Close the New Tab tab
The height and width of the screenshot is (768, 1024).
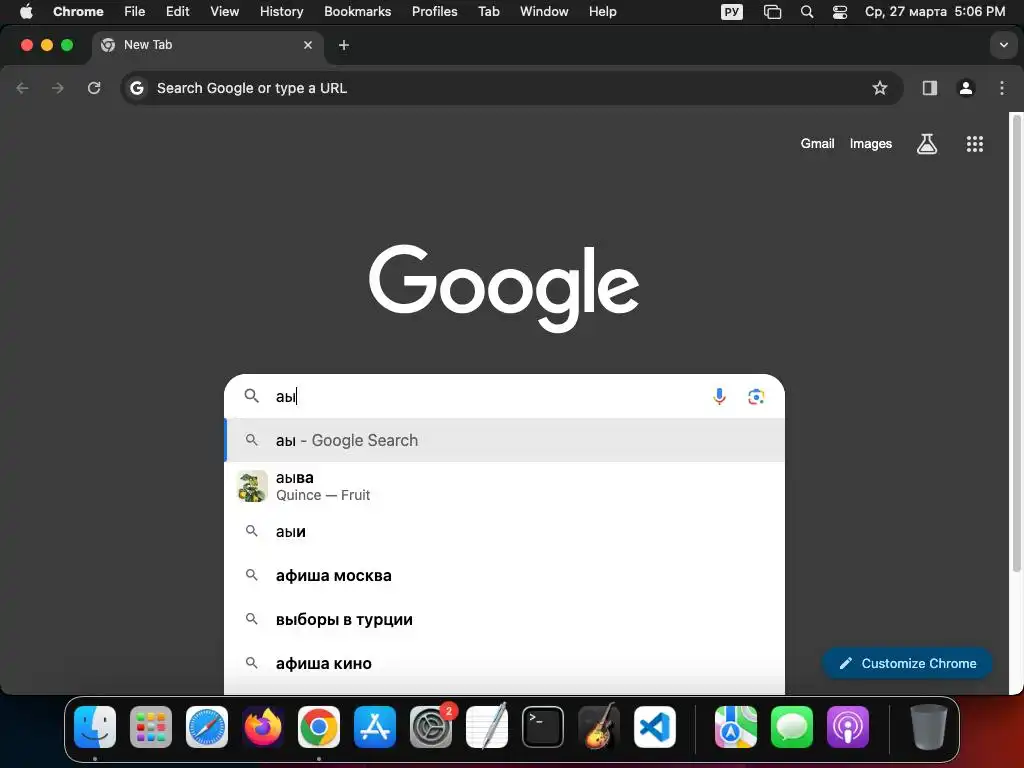coord(308,45)
